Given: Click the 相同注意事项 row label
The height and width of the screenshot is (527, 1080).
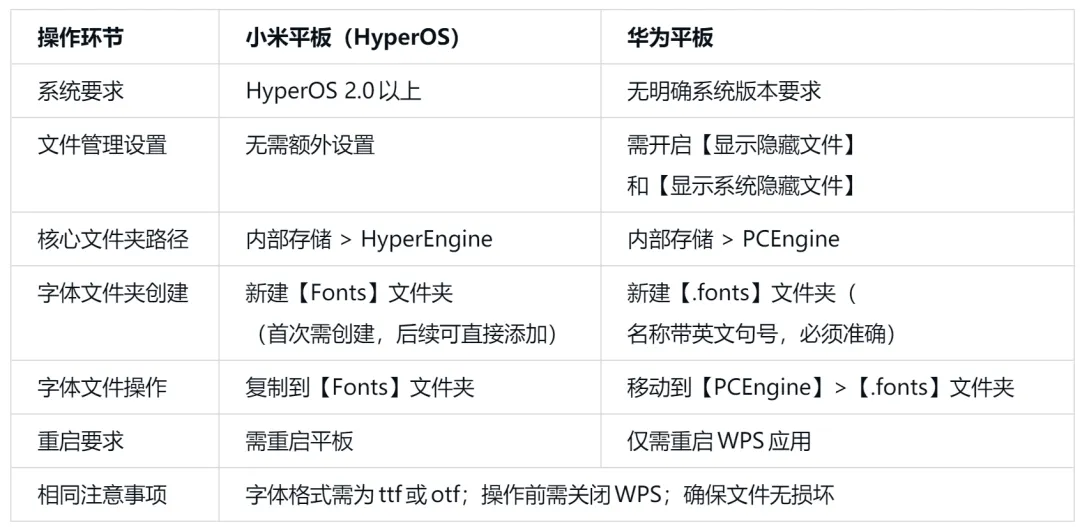Looking at the screenshot, I should 102,495.
